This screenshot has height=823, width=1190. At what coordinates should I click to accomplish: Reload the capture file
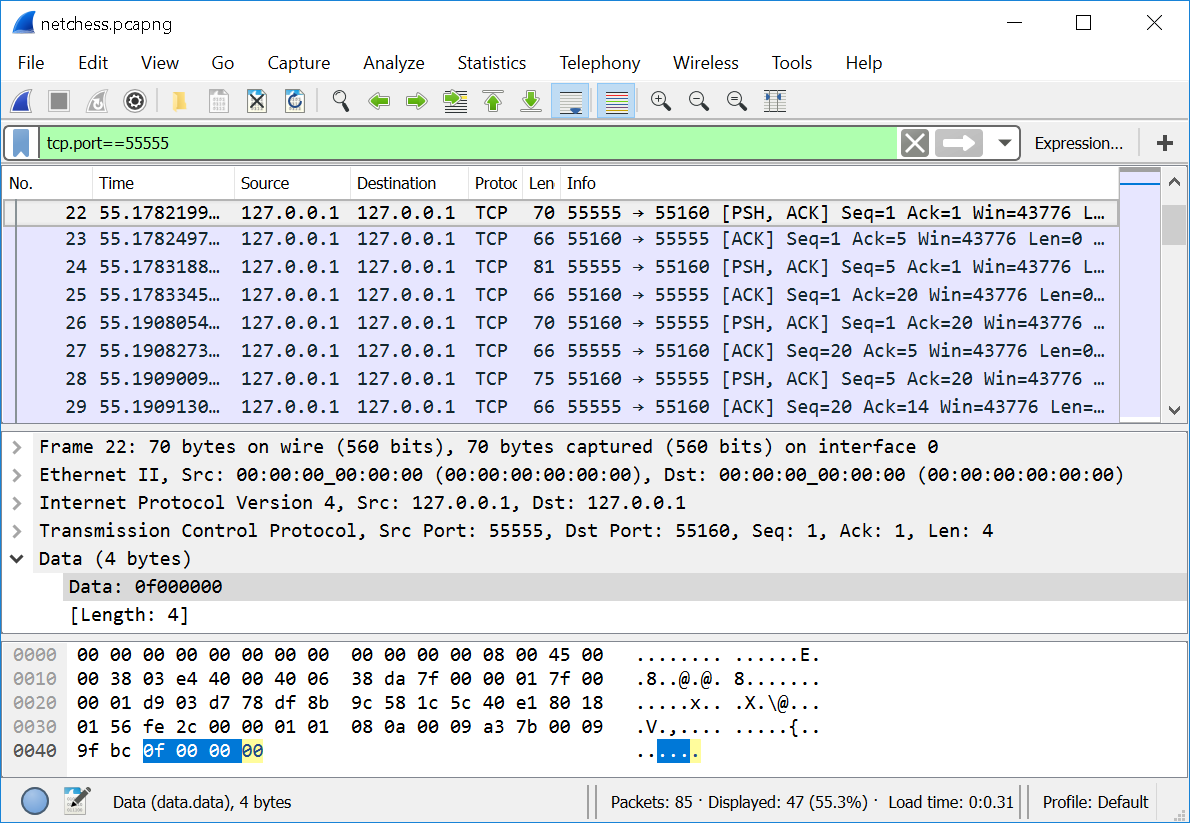(x=295, y=101)
